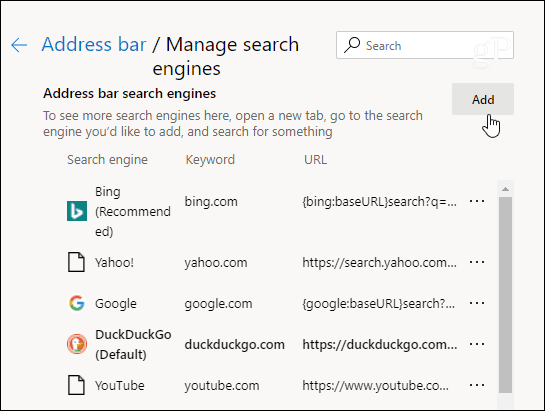
Task: Select the DuckDuckGo (Default) engine name
Action: 133,344
